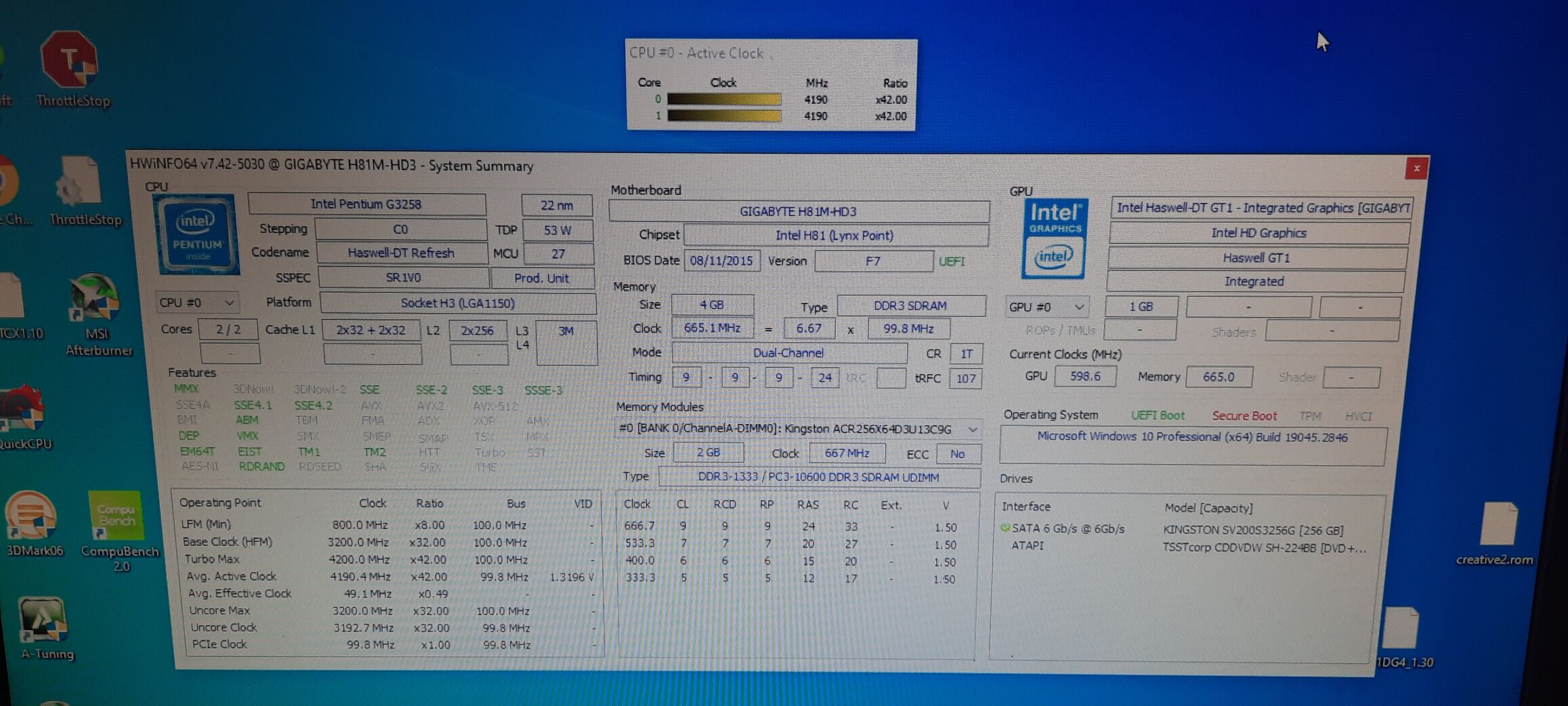This screenshot has height=706, width=1568.
Task: Click the GIGABYTE H81M-HD3 motherboard name field
Action: point(799,211)
